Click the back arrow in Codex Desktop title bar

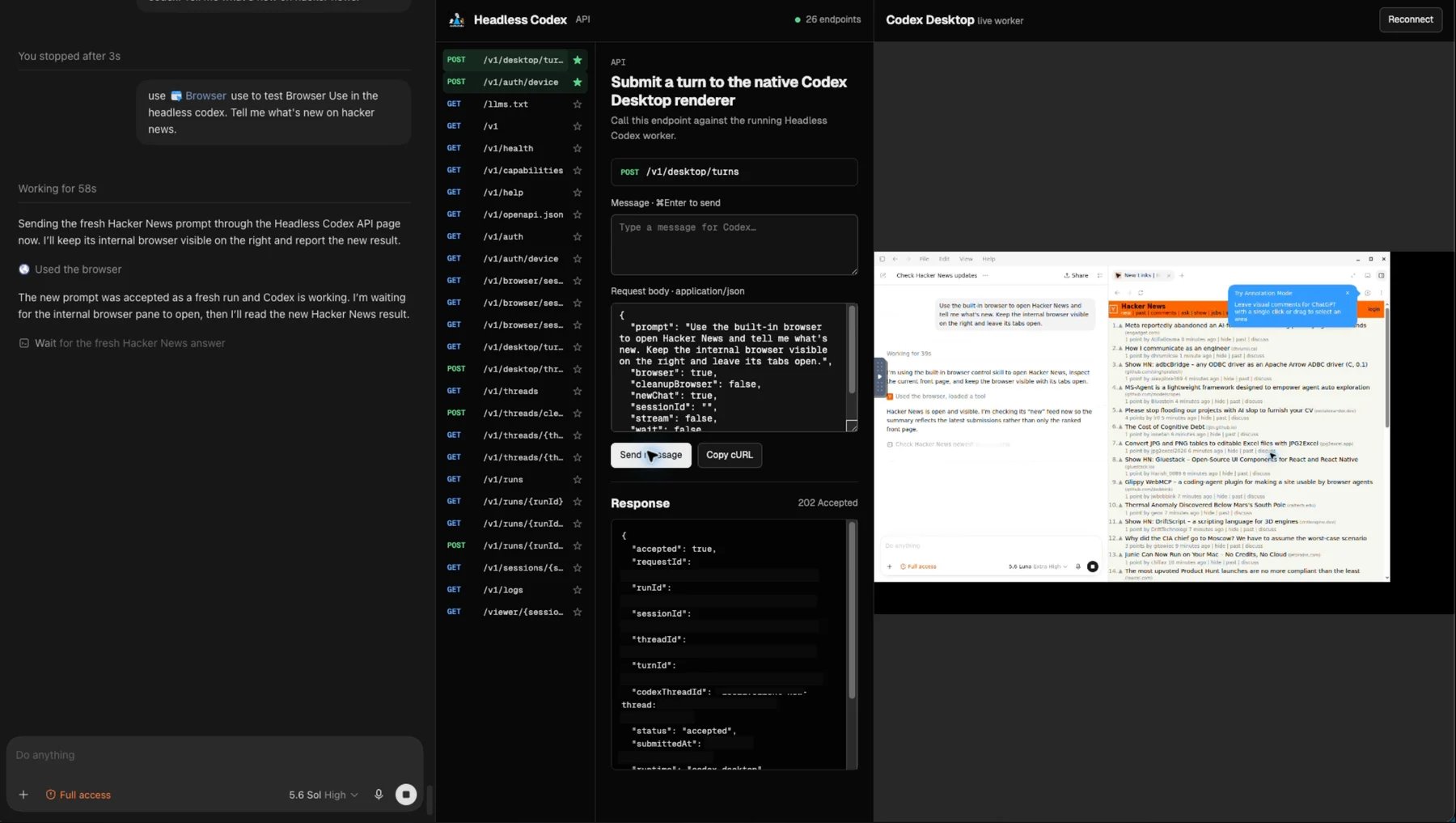pyautogui.click(x=895, y=259)
